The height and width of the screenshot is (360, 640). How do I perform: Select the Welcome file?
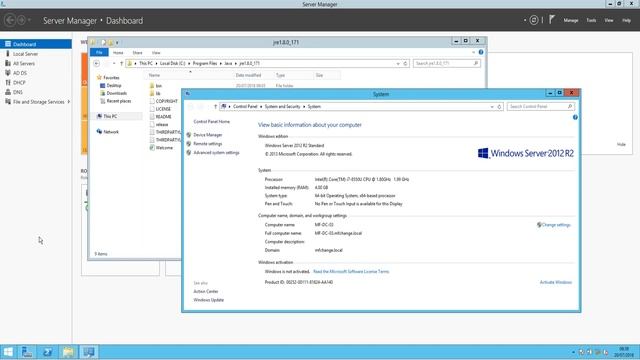click(164, 148)
